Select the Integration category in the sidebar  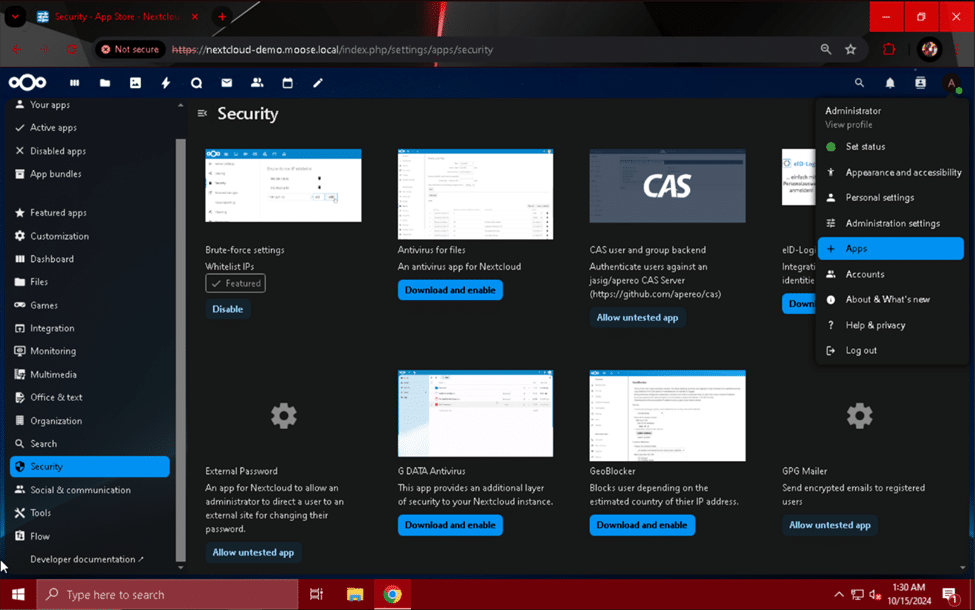pos(90,328)
